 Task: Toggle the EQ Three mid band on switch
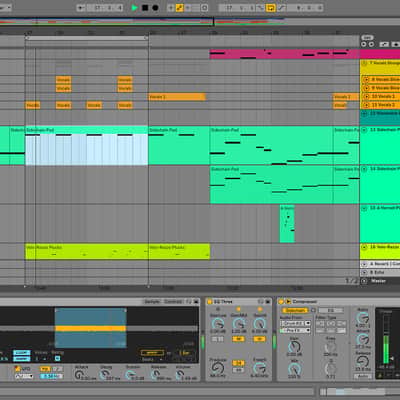coord(238,339)
